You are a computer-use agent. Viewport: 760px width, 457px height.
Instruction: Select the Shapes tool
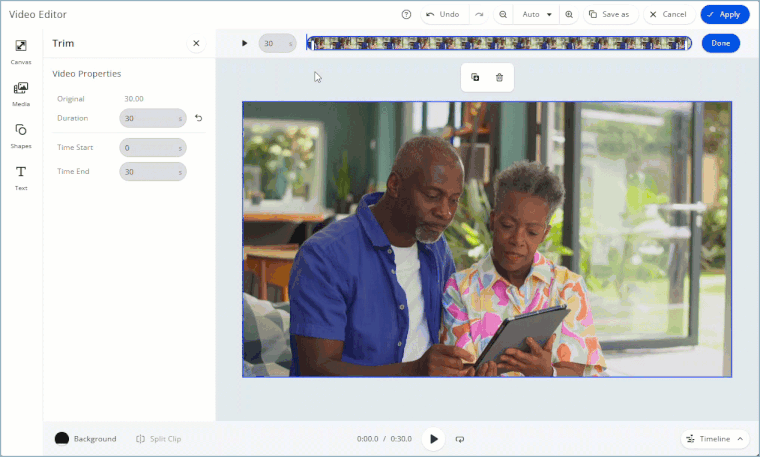coord(20,134)
